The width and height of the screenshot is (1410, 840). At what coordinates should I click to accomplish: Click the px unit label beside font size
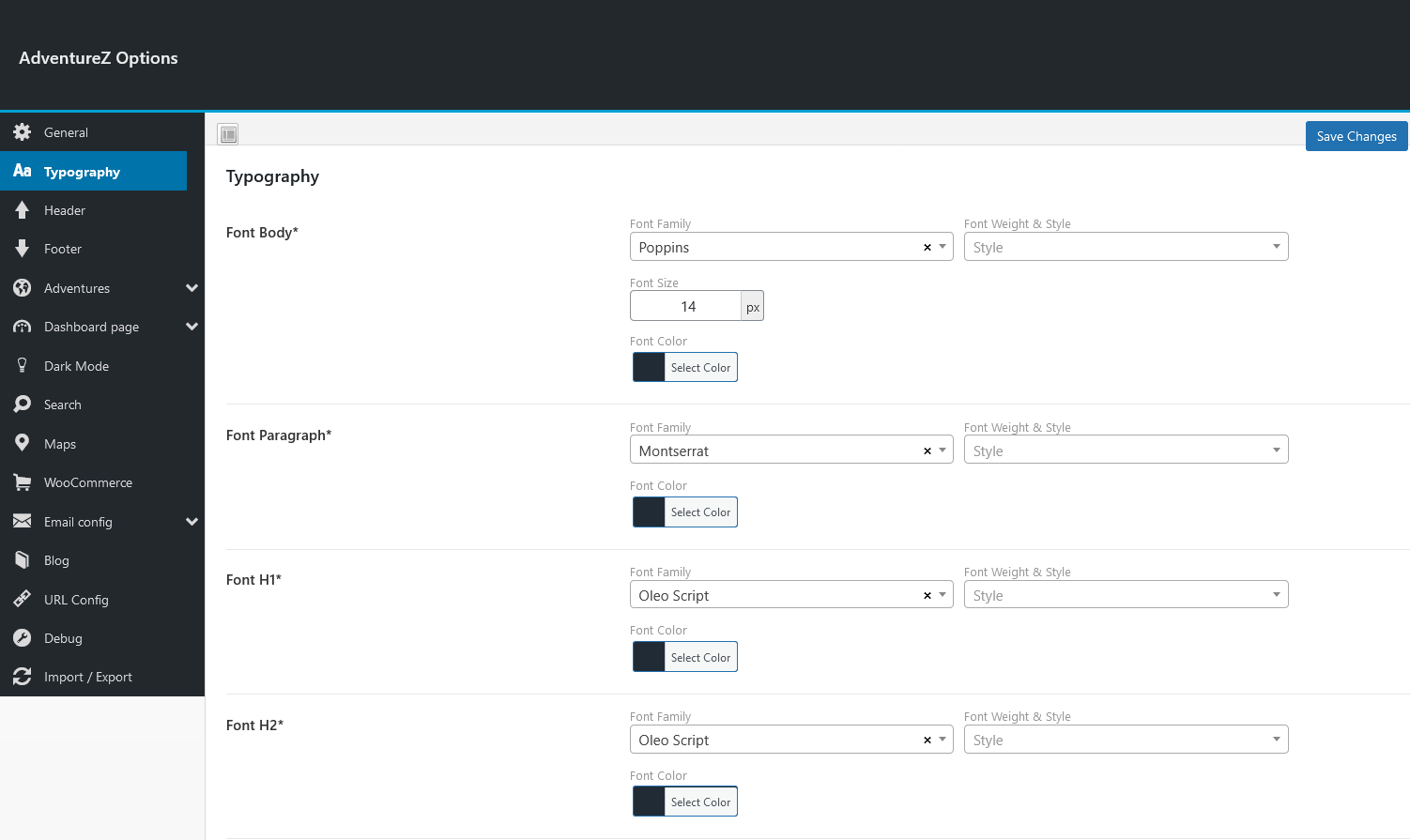point(753,306)
